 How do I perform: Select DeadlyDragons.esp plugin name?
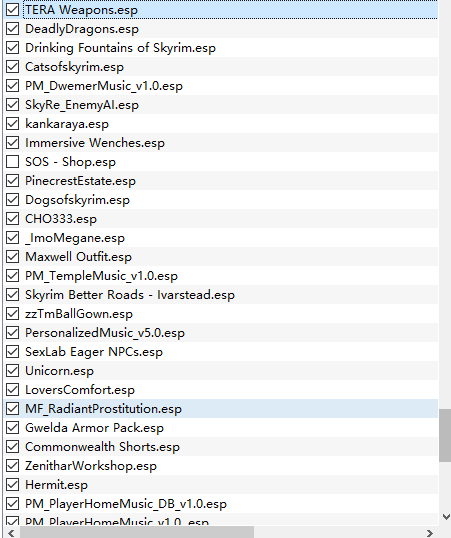[82, 29]
